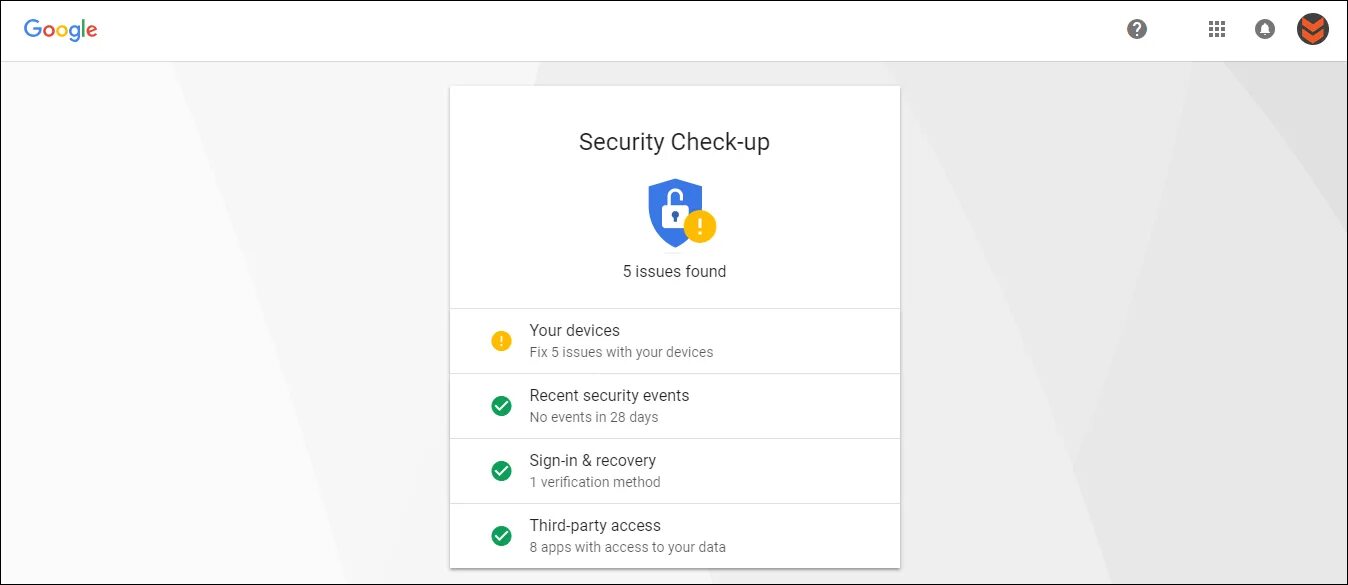Open the Help question mark icon
This screenshot has width=1348, height=585.
pos(1137,29)
